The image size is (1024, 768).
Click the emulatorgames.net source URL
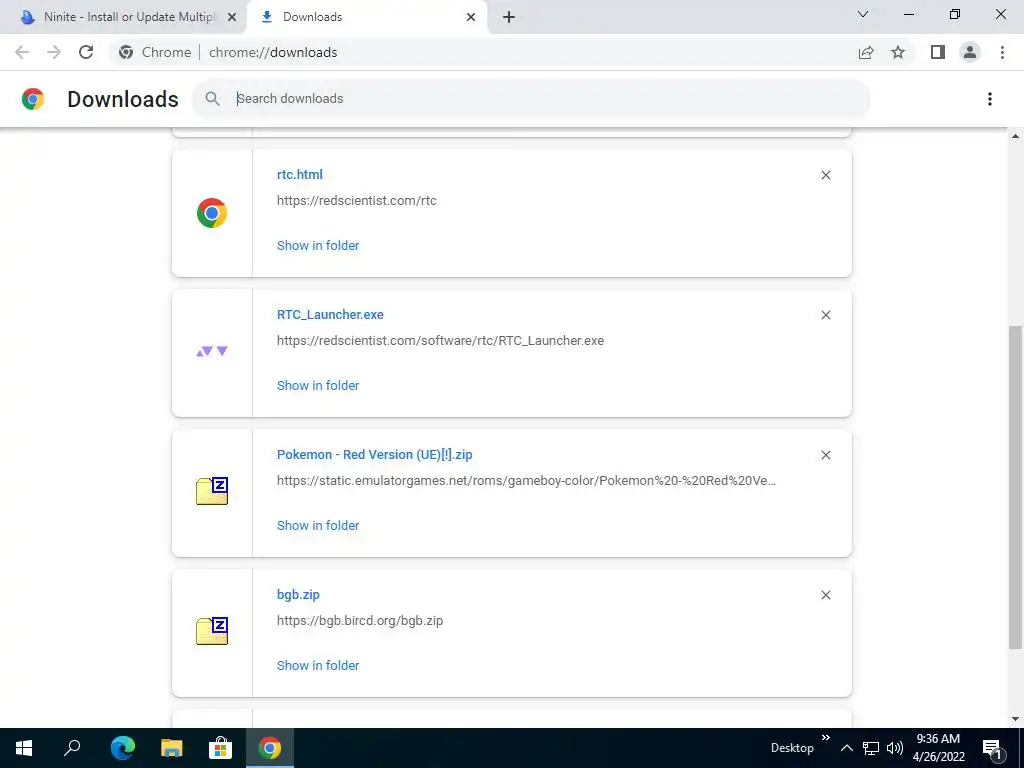(526, 481)
